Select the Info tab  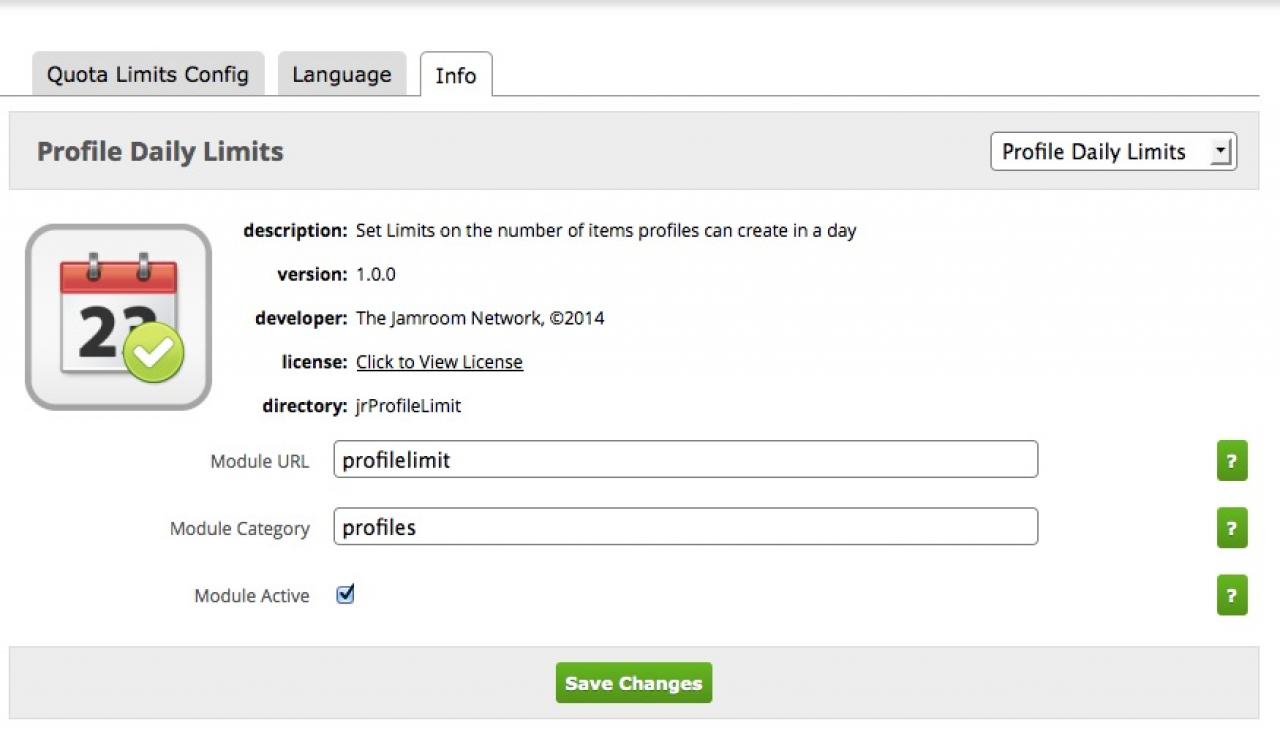point(456,76)
